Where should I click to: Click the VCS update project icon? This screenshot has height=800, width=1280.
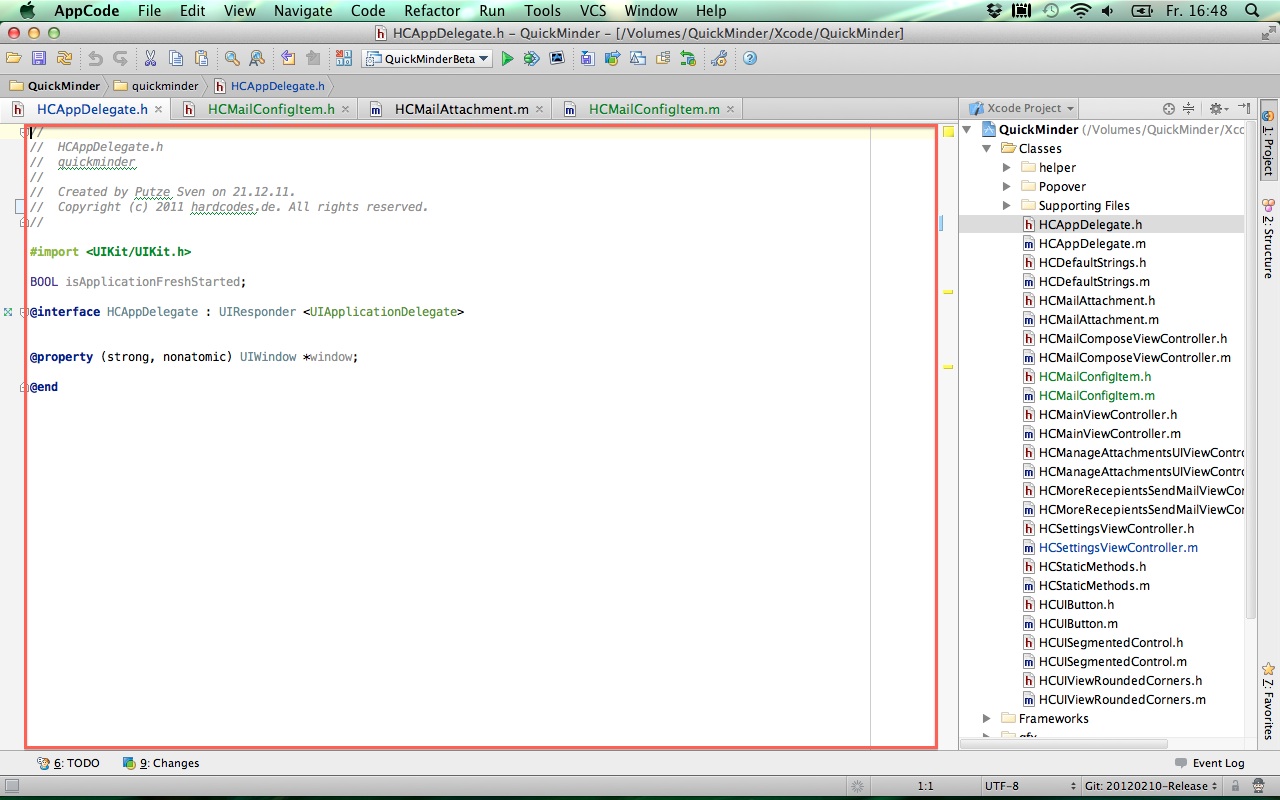coord(587,59)
